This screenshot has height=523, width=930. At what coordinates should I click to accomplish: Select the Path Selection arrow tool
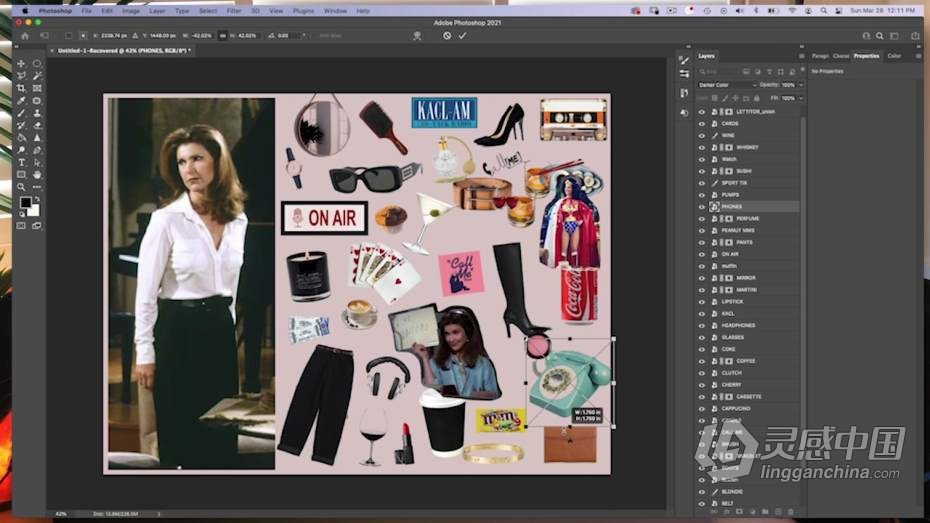(37, 162)
